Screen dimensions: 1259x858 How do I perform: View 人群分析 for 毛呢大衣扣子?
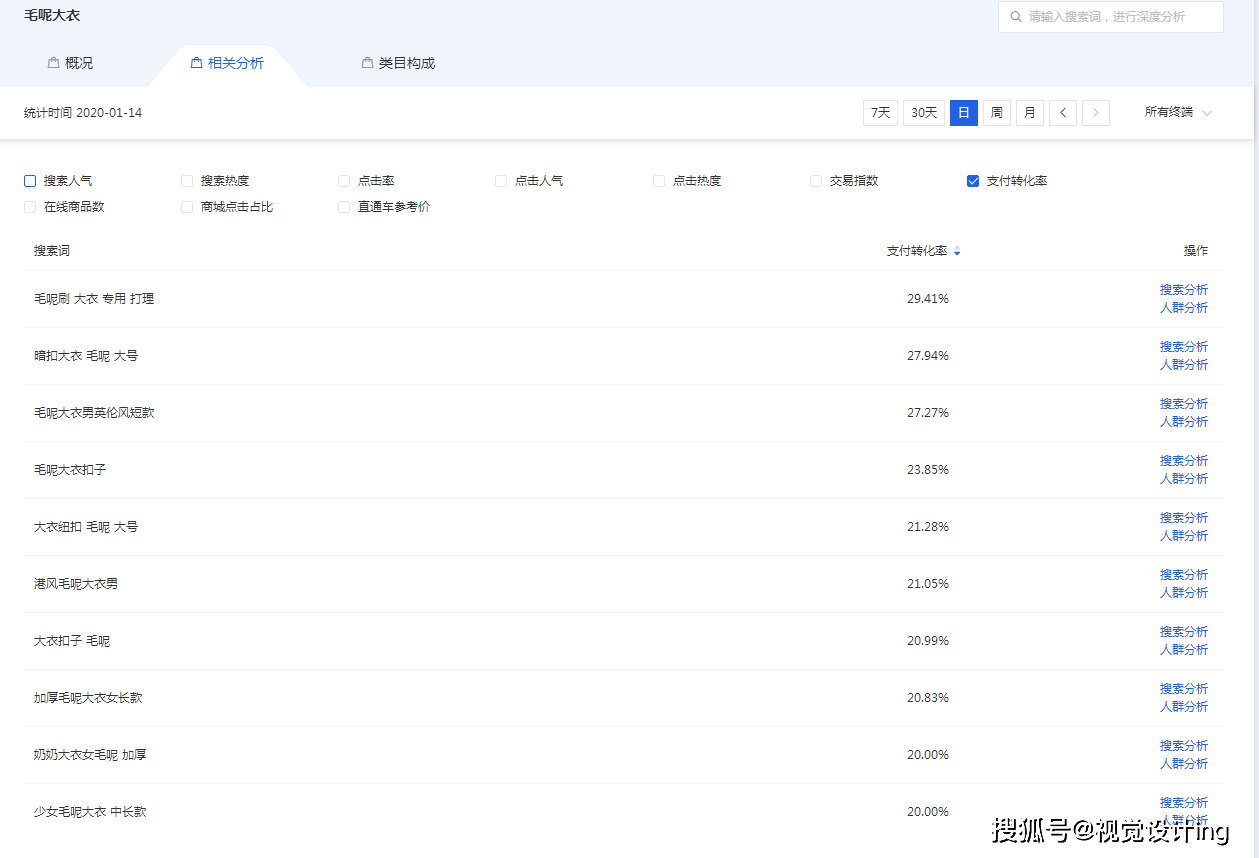tap(1184, 479)
